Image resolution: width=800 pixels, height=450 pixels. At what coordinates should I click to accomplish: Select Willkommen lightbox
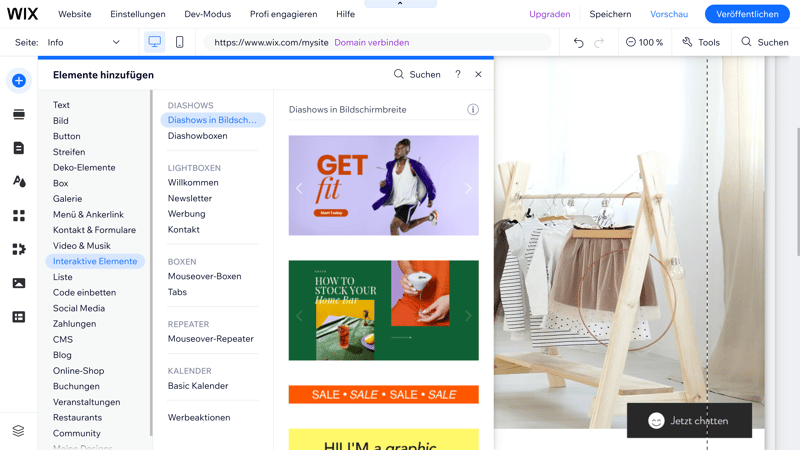[193, 182]
